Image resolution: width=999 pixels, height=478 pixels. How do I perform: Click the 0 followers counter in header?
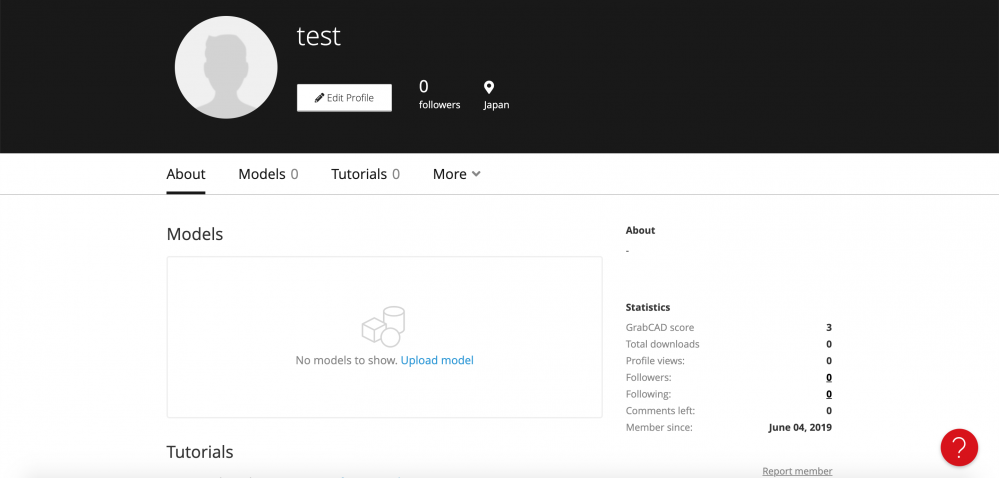coord(439,94)
